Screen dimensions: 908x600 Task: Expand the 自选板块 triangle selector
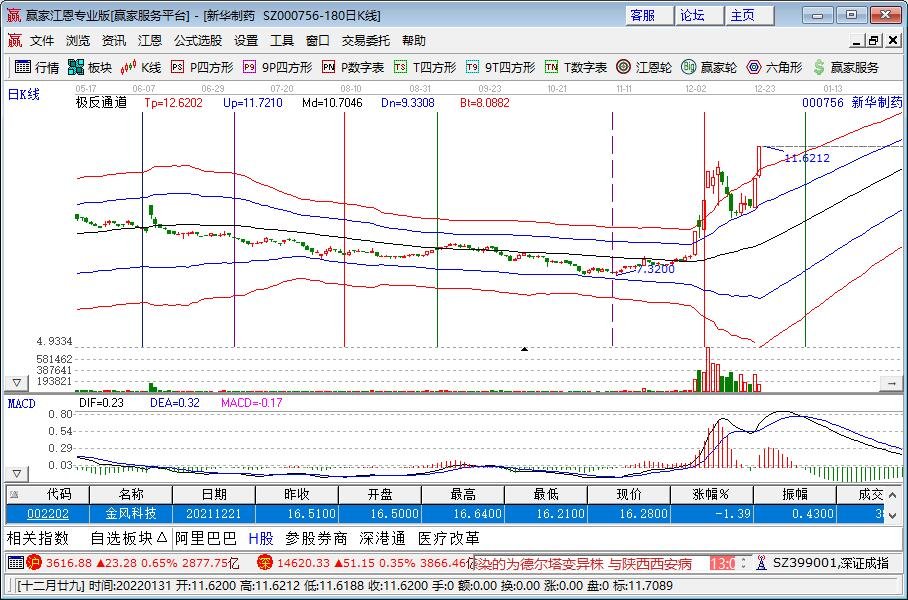[x=162, y=538]
